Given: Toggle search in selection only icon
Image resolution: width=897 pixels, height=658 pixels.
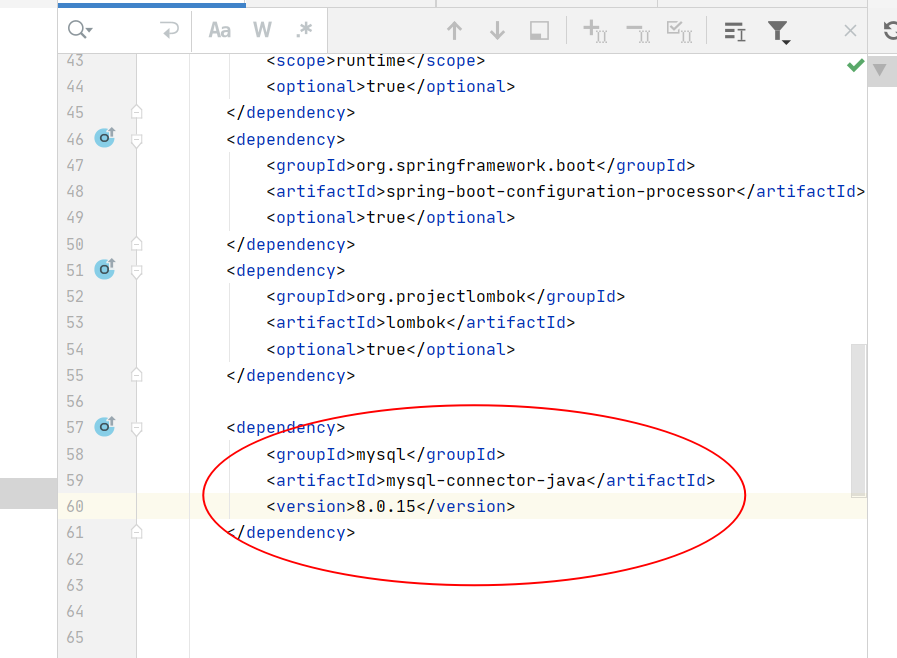Looking at the screenshot, I should 539,30.
